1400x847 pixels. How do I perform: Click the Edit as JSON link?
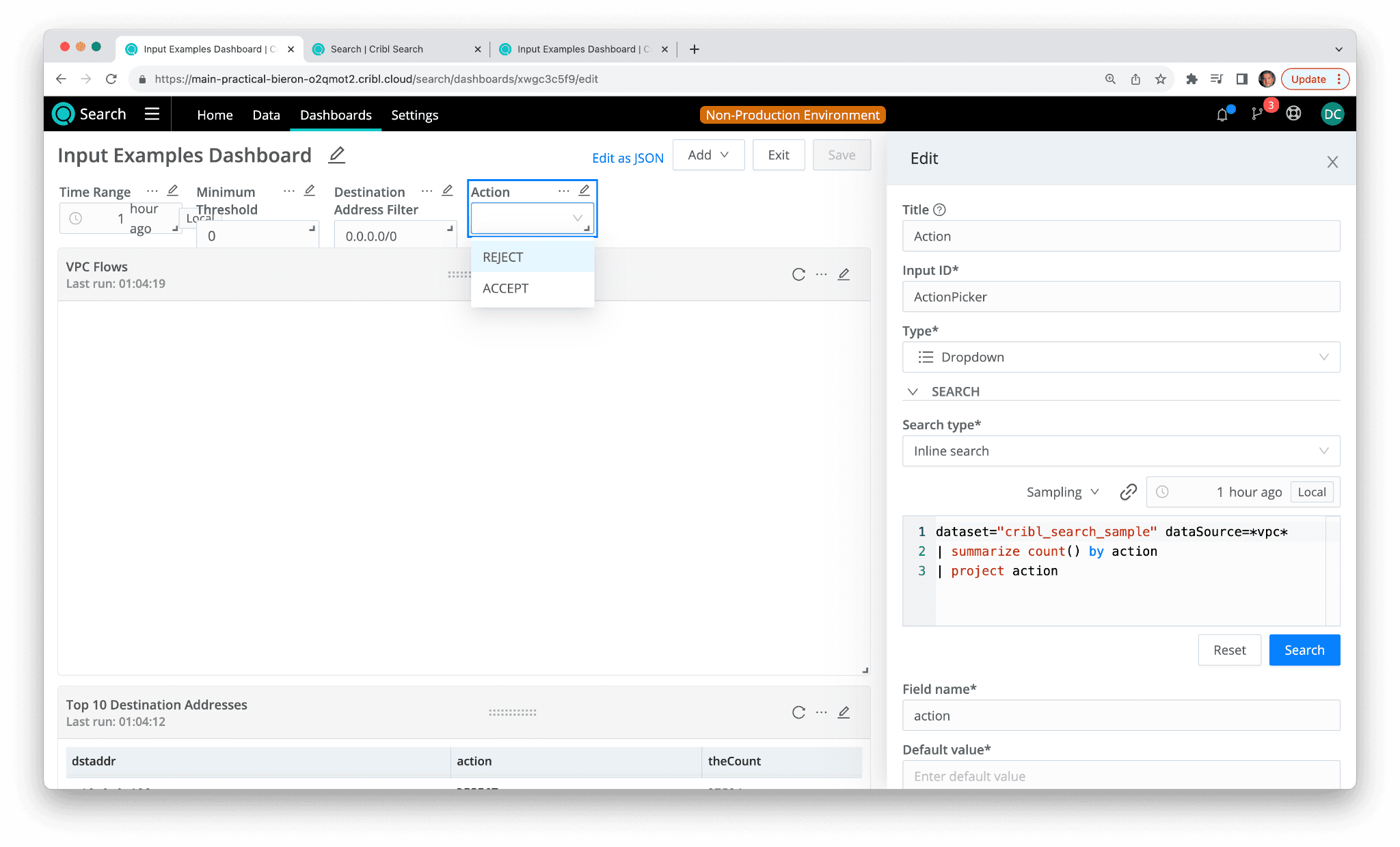tap(628, 158)
